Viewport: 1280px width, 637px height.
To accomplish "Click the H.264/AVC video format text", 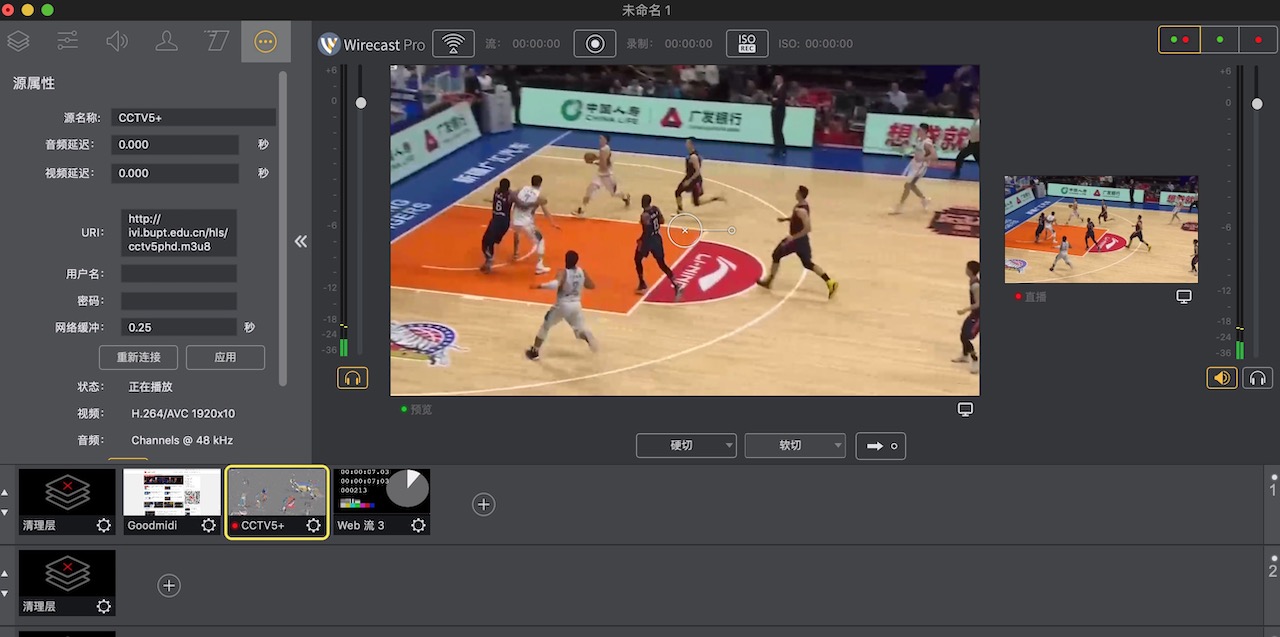I will [x=183, y=413].
